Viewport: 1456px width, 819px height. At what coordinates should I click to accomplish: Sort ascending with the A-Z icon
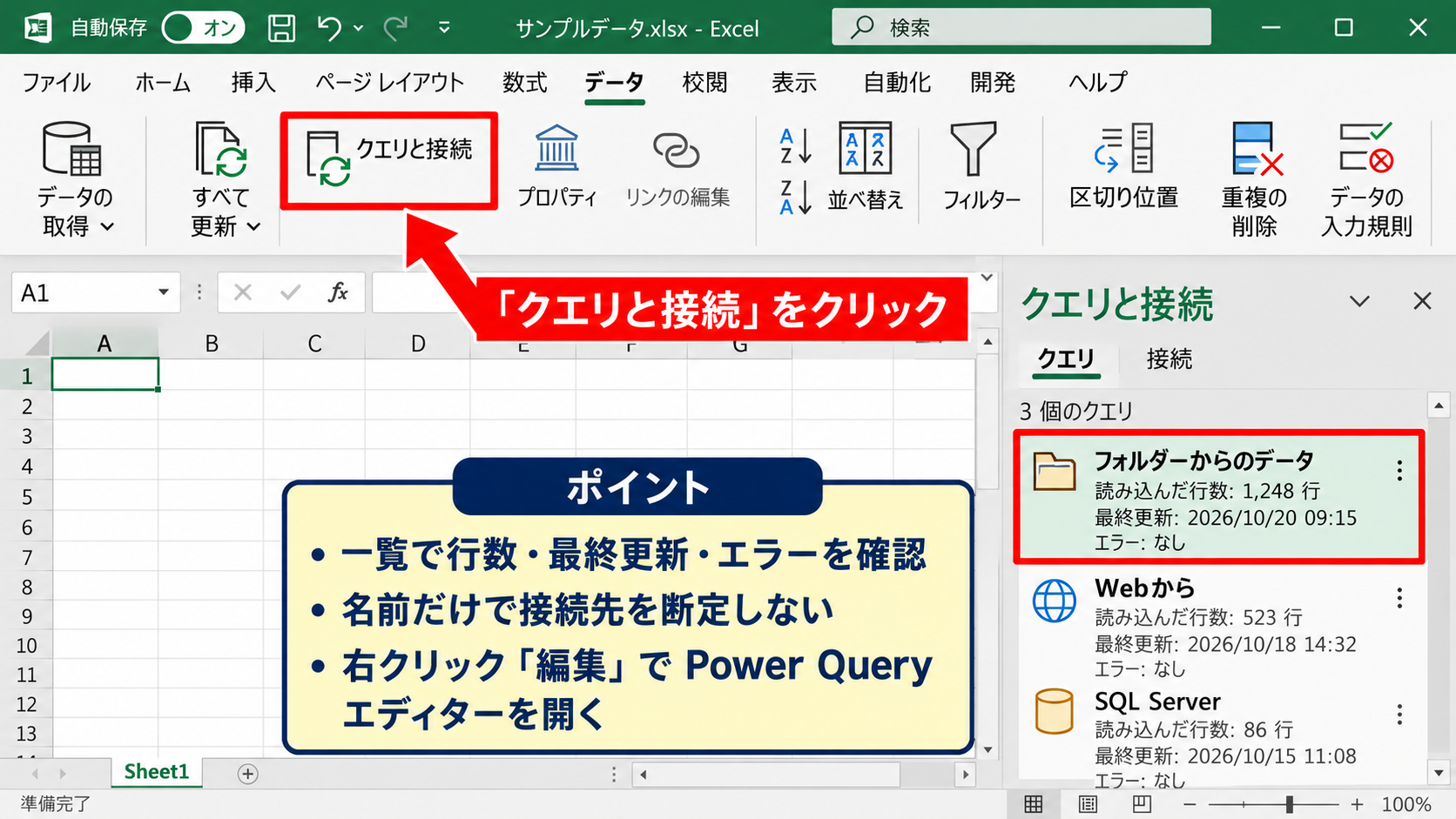pyautogui.click(x=796, y=146)
